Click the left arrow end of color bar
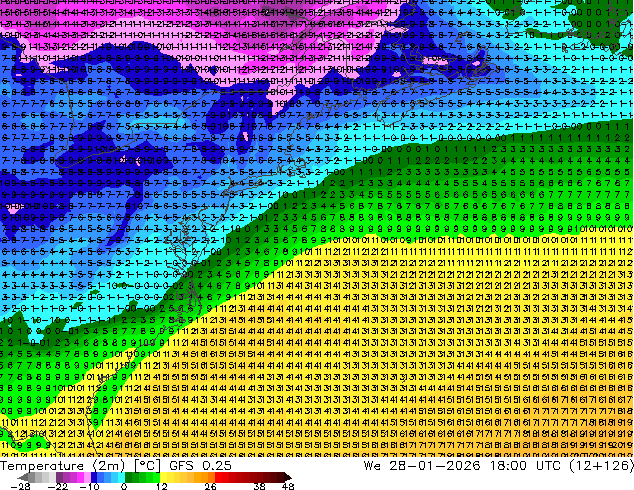This screenshot has height=490, width=634. pyautogui.click(x=22, y=477)
